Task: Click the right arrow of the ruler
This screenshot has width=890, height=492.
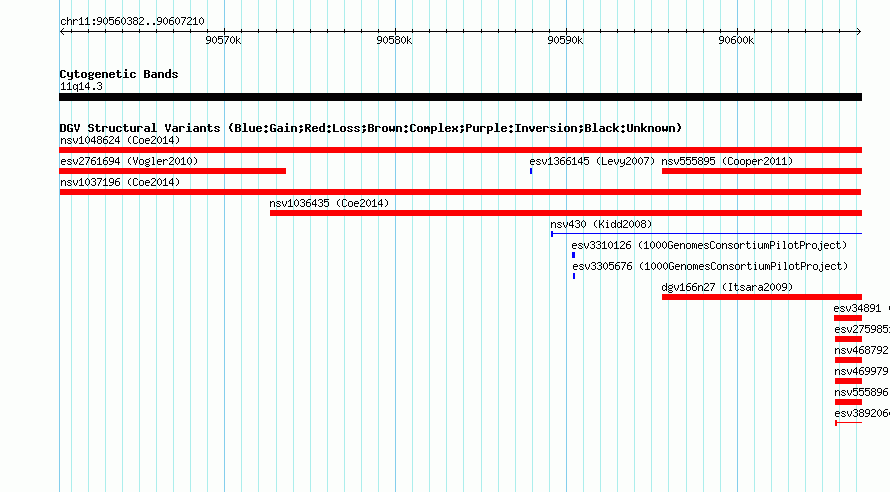Action: (859, 31)
